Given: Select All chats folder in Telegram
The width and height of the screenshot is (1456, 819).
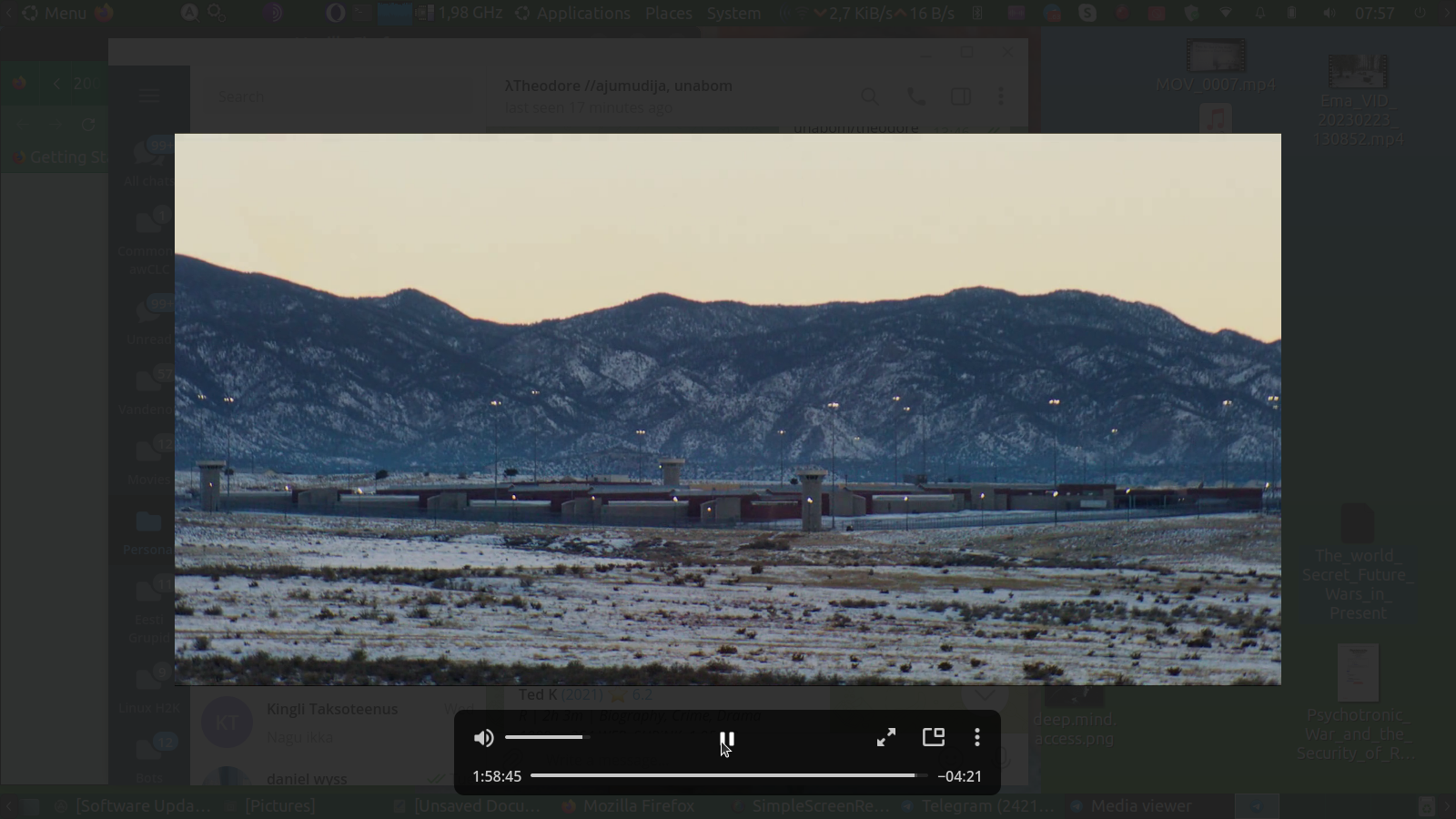Looking at the screenshot, I should 149,162.
